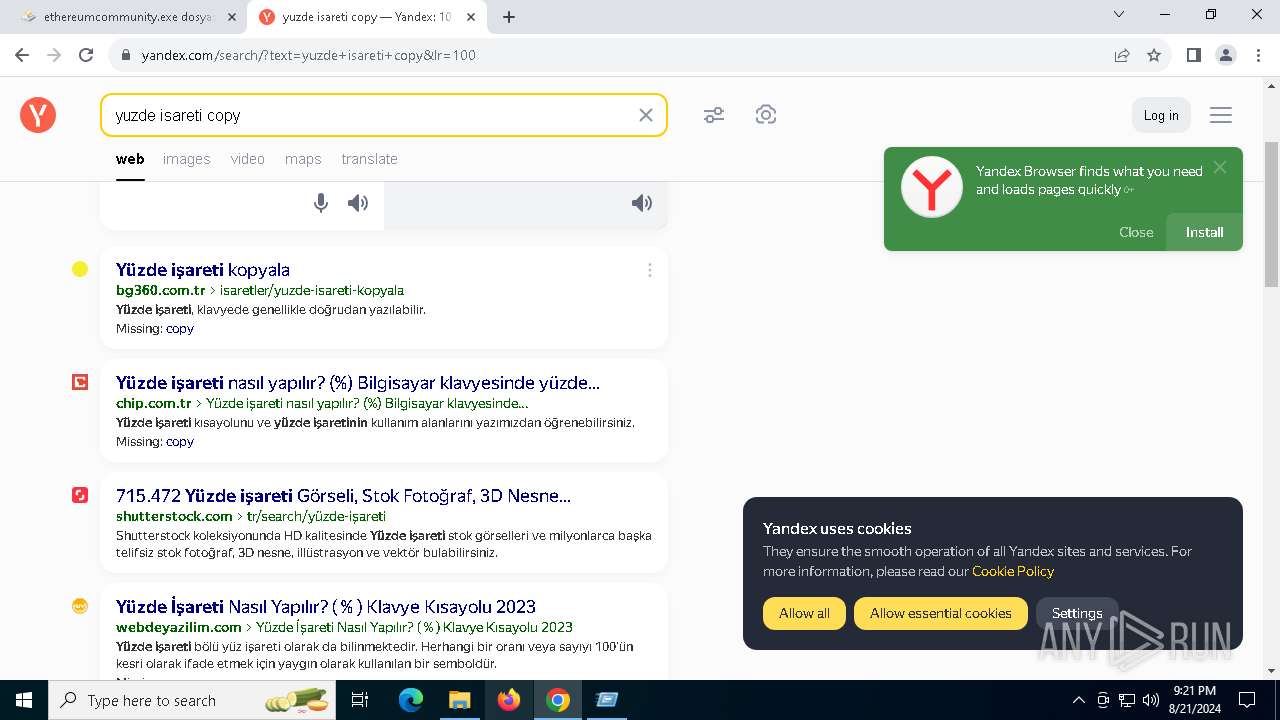Viewport: 1280px width, 720px height.
Task: Click the 'copy' missing-term link under the bg360 result
Action: tap(180, 328)
